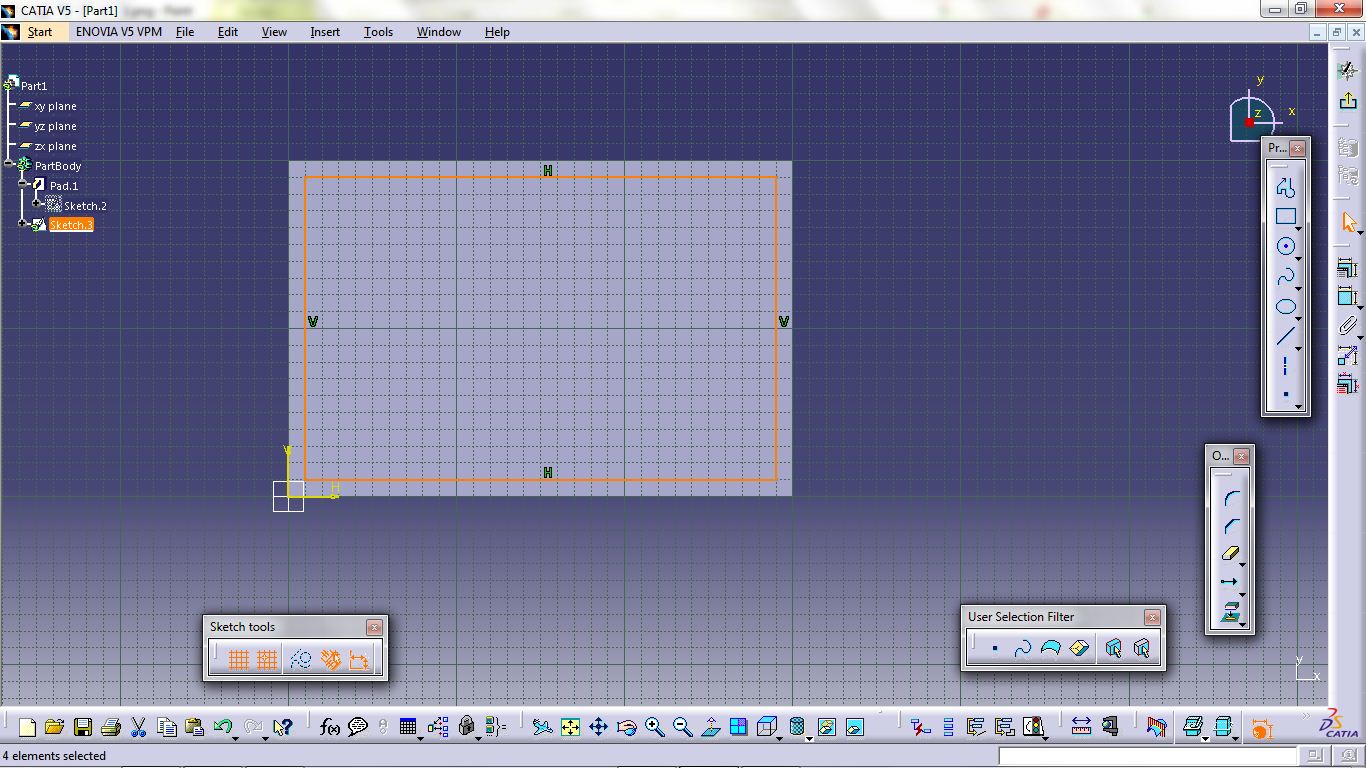Select the Point tool in the Profile toolbar

point(1286,396)
